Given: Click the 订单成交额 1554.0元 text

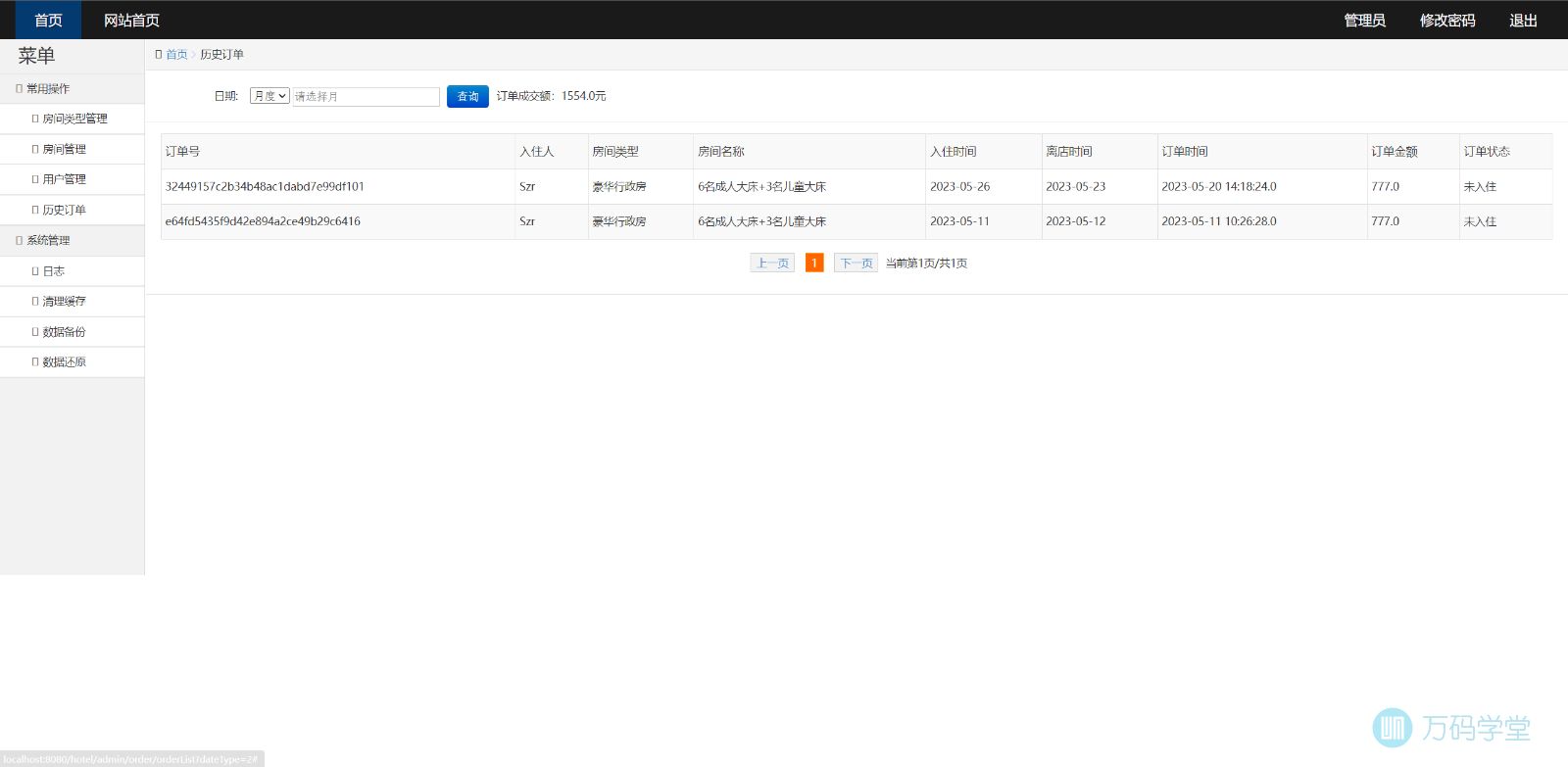Looking at the screenshot, I should [551, 96].
